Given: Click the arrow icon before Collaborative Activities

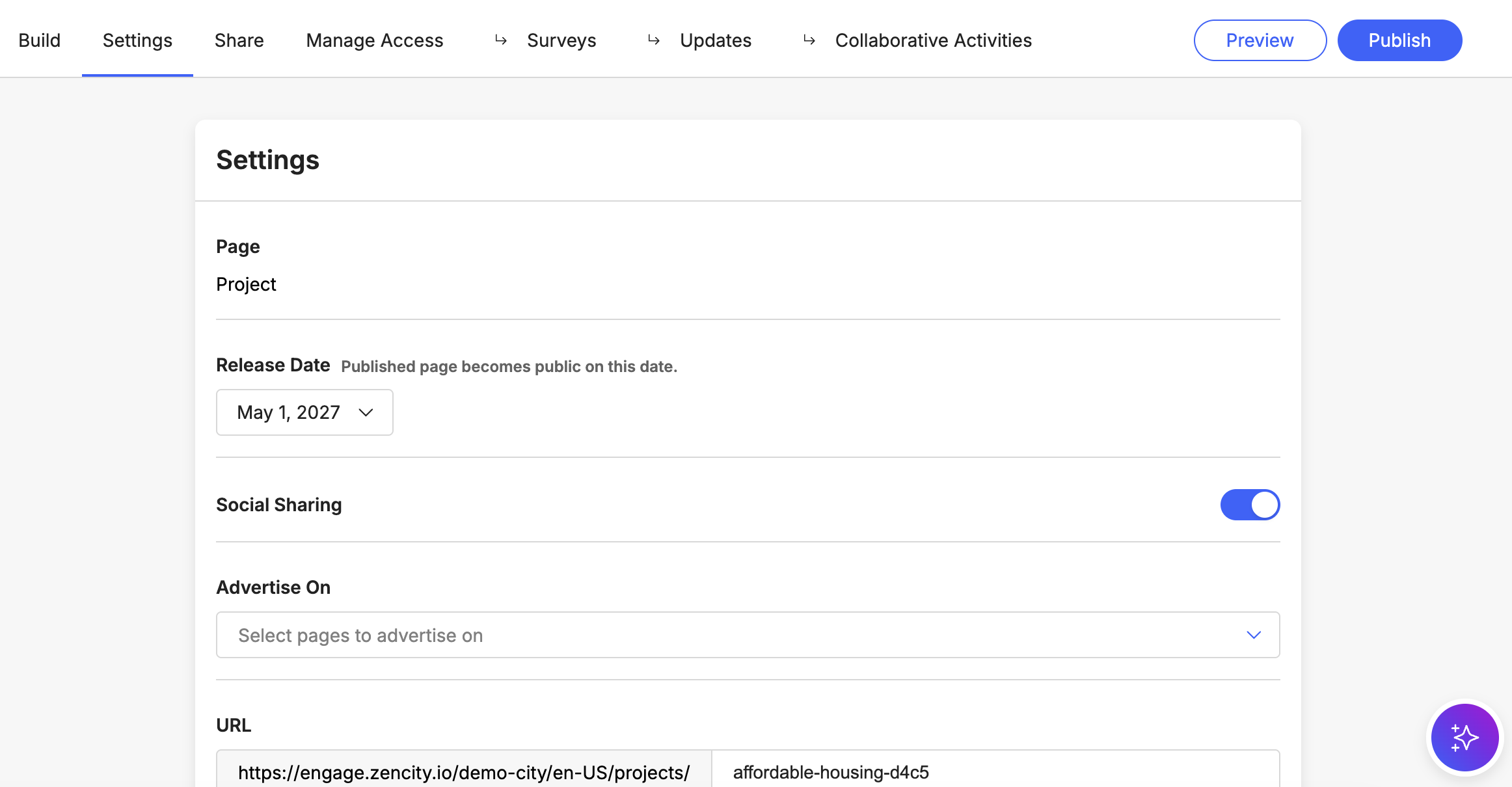Looking at the screenshot, I should (x=809, y=40).
